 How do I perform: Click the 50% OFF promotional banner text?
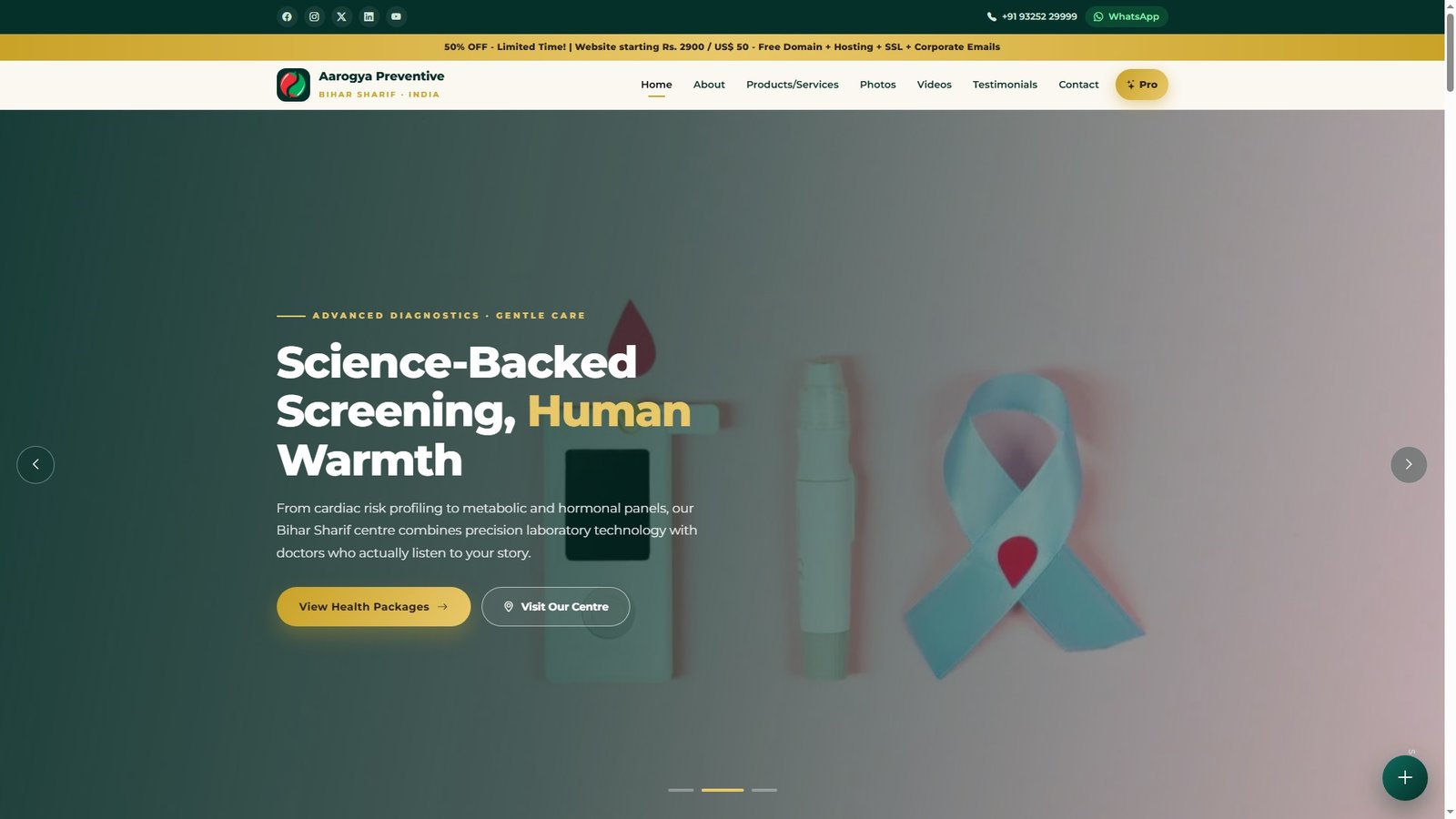click(722, 46)
